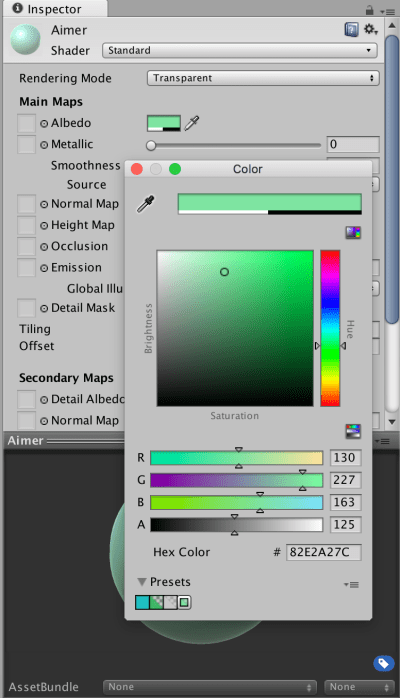Pick Albedo color with the eyedropper

click(x=191, y=123)
